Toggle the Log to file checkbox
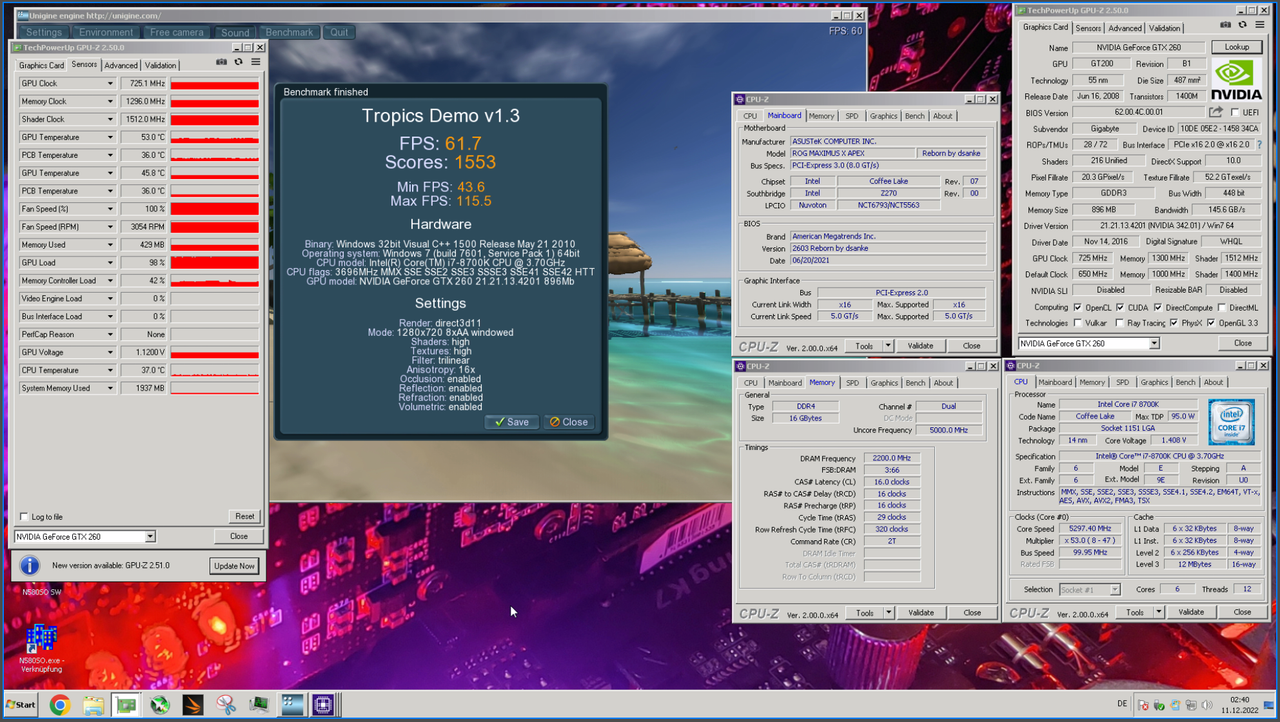1280x722 pixels. click(24, 517)
